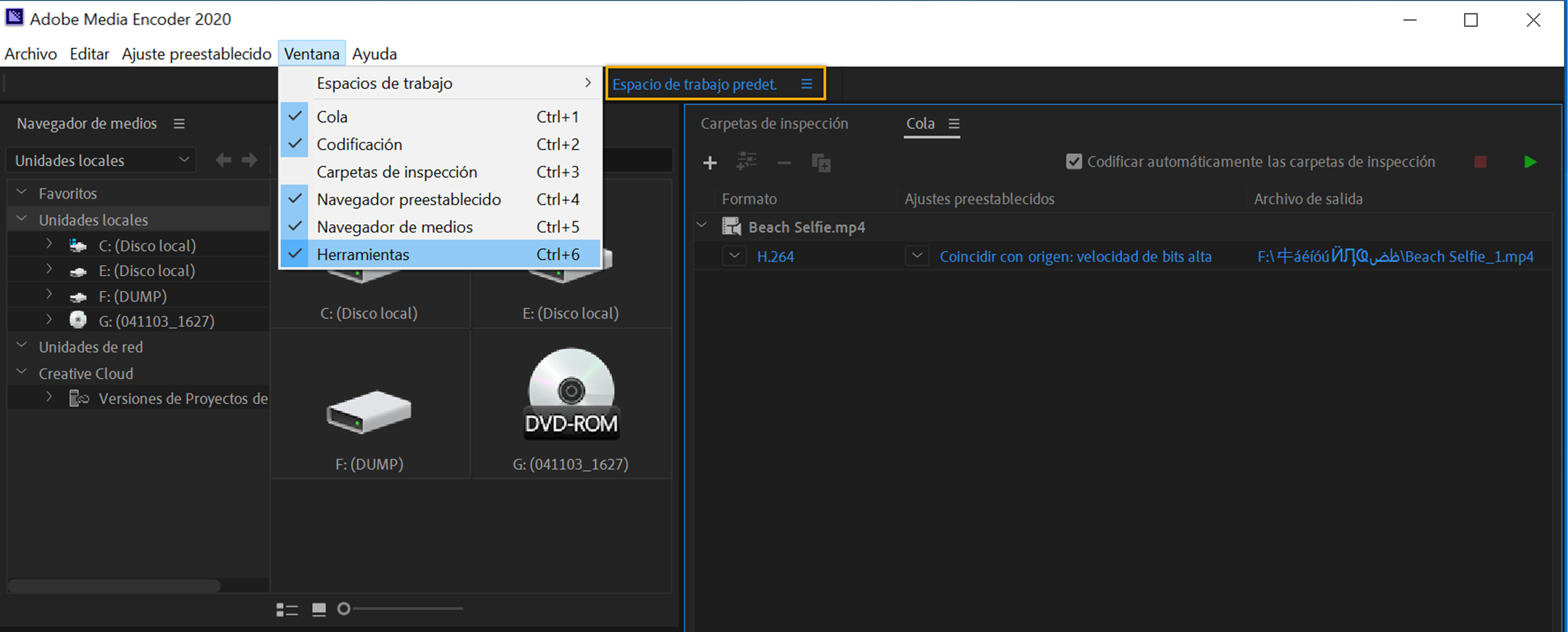Expand the F: (DUMP) tree item
1568x632 pixels.
pos(49,295)
